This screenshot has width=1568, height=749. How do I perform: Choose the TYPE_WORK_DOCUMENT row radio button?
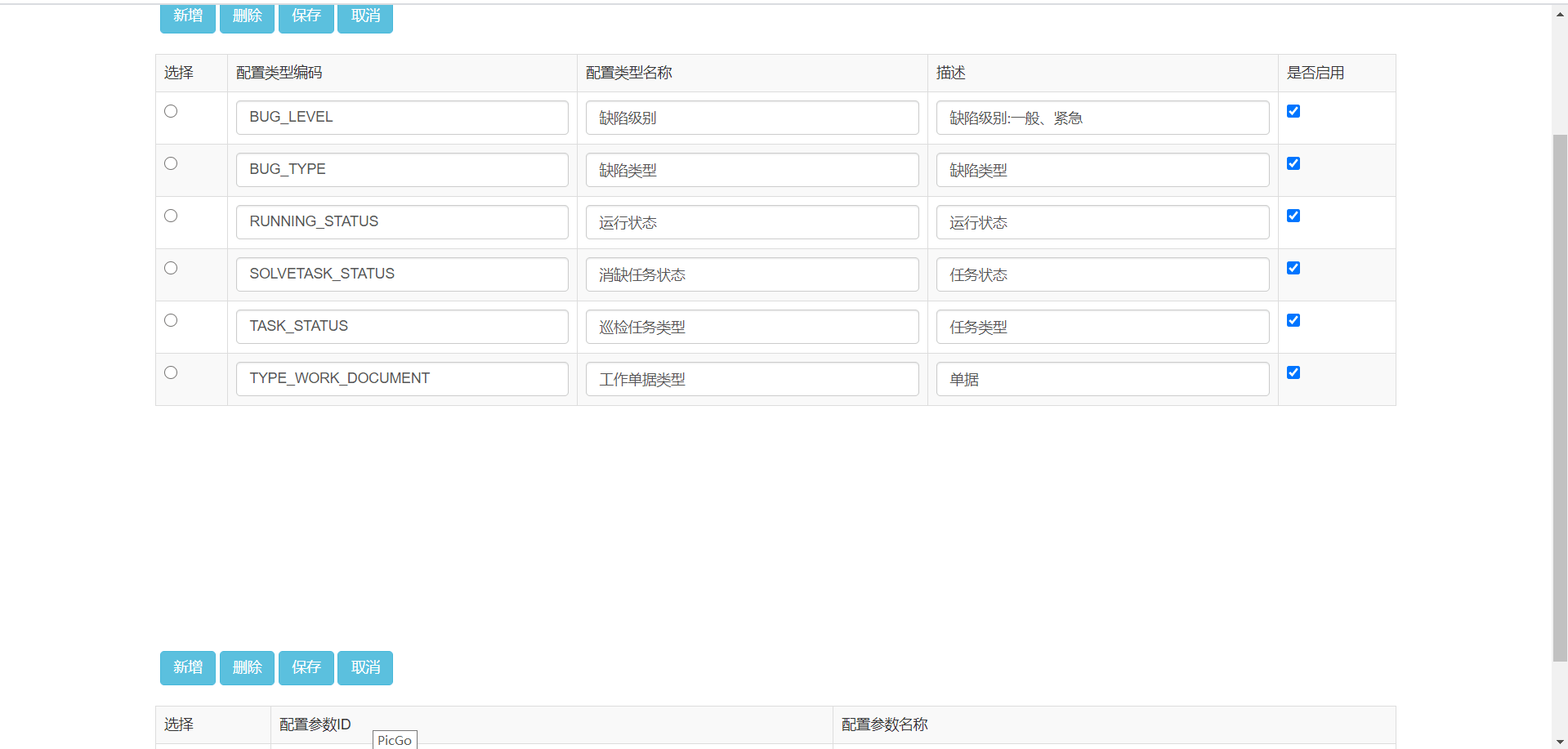point(171,372)
